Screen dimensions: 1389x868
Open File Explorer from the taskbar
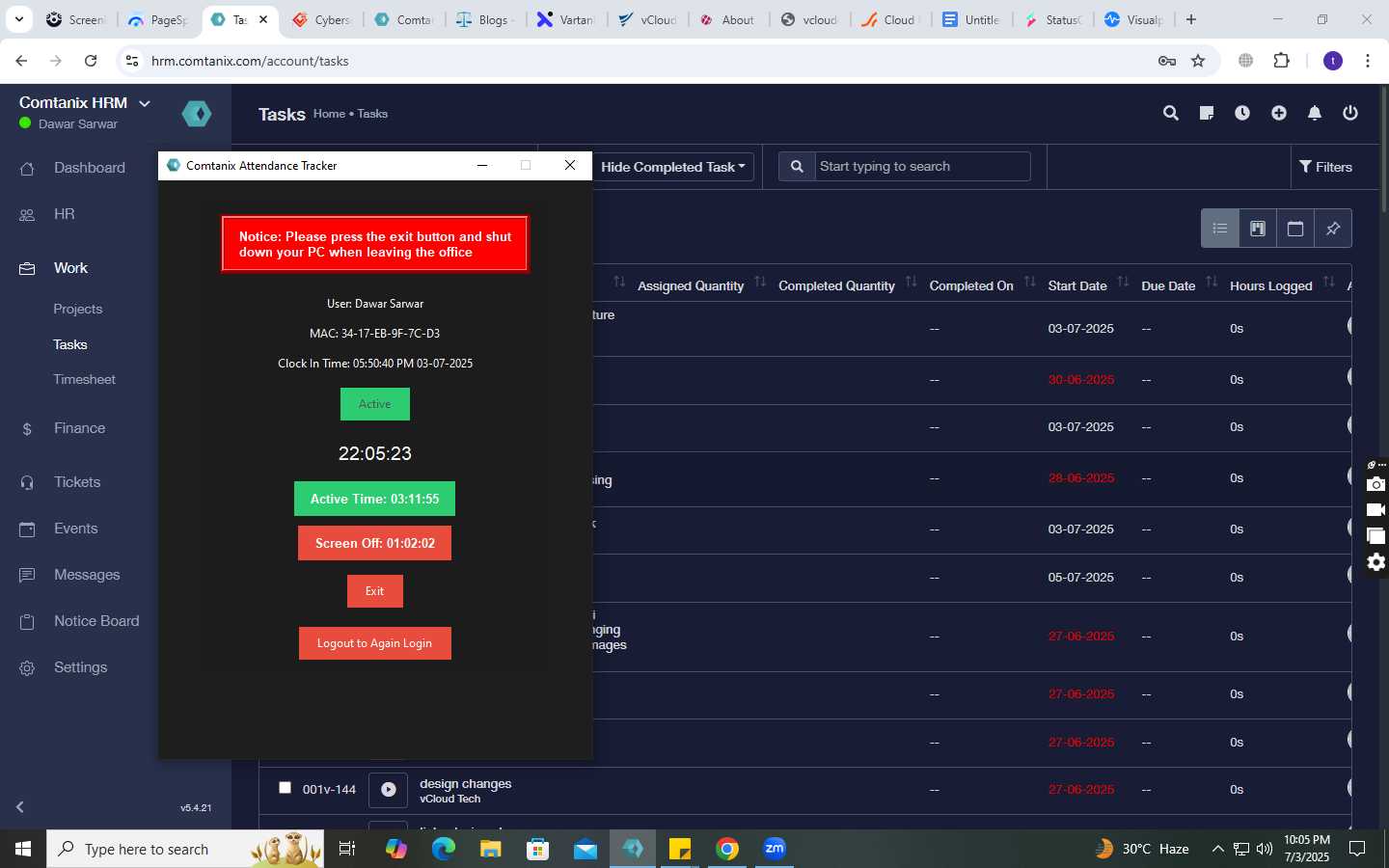pos(491,849)
